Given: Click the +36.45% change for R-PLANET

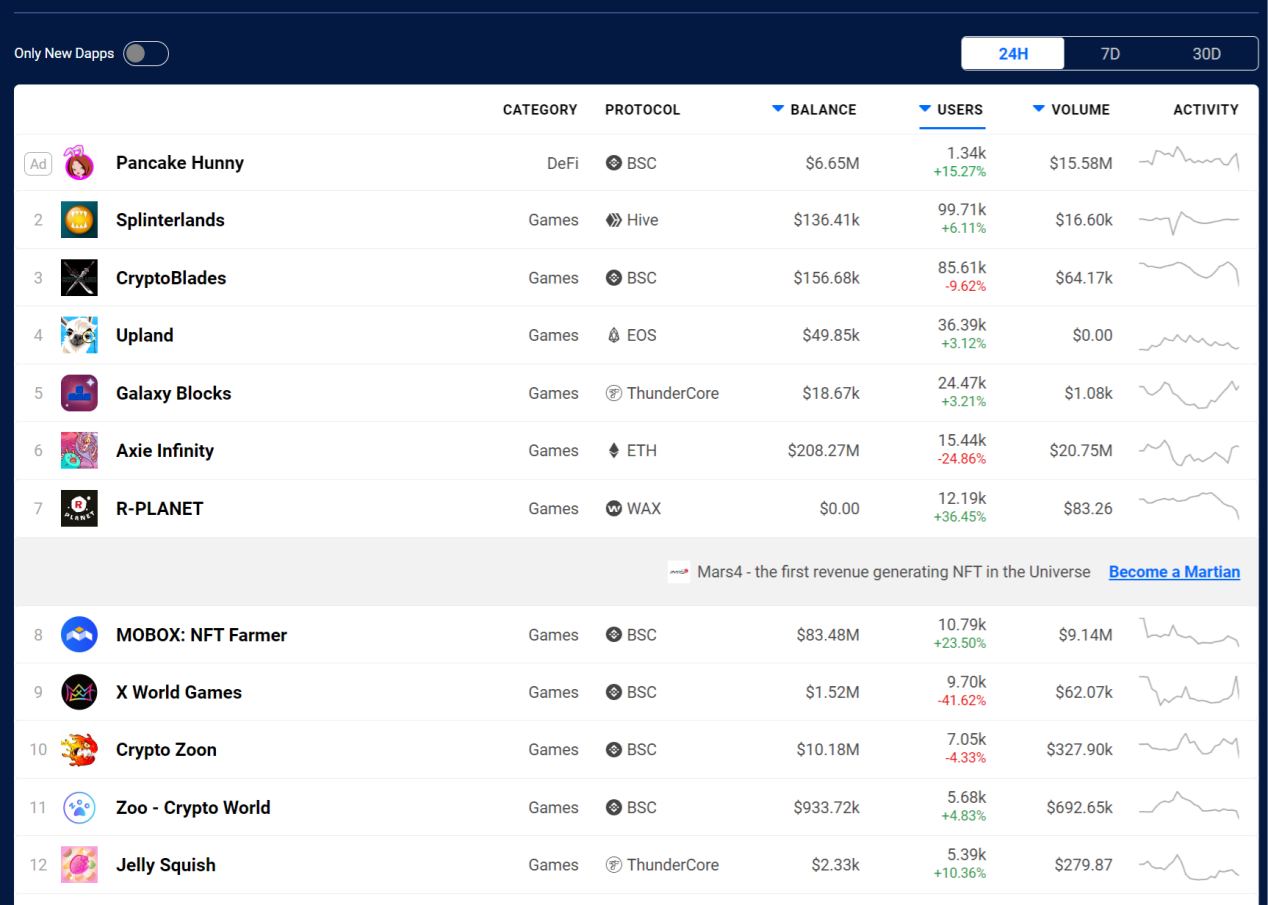Looking at the screenshot, I should 960,517.
